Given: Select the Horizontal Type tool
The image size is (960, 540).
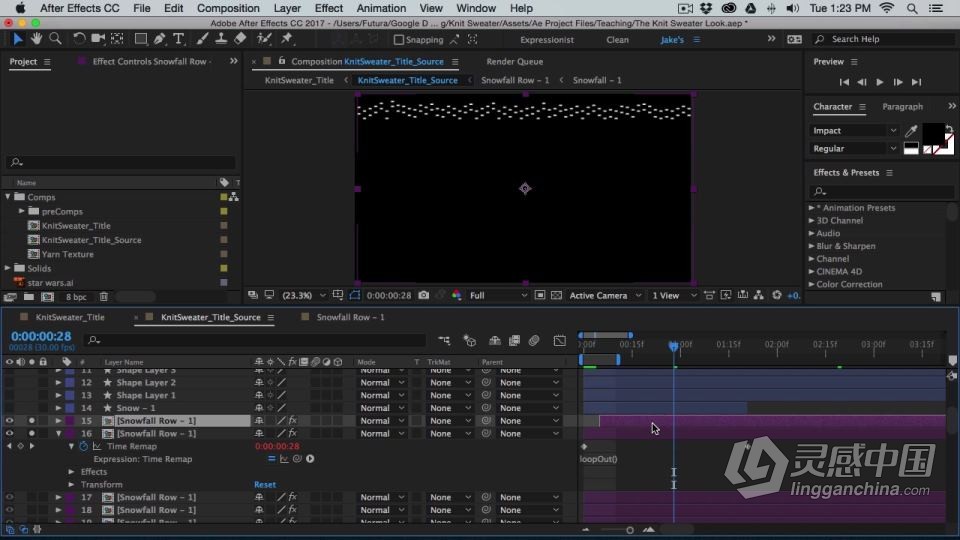Looking at the screenshot, I should pos(179,39).
